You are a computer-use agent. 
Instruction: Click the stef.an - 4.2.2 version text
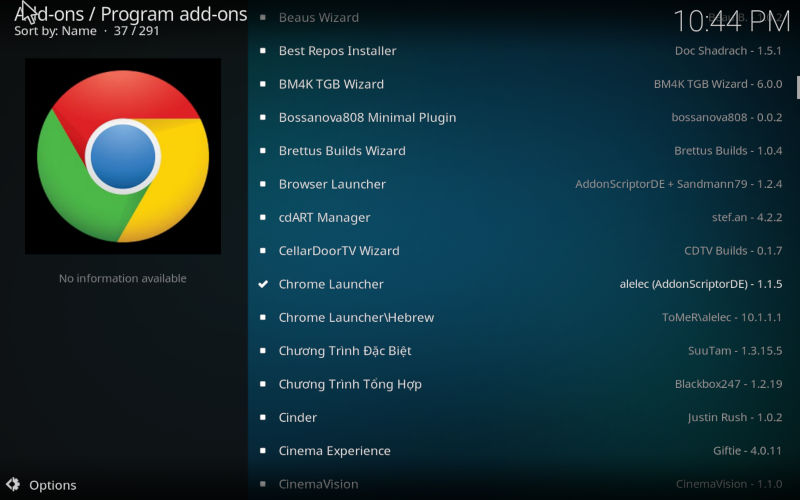coord(747,217)
